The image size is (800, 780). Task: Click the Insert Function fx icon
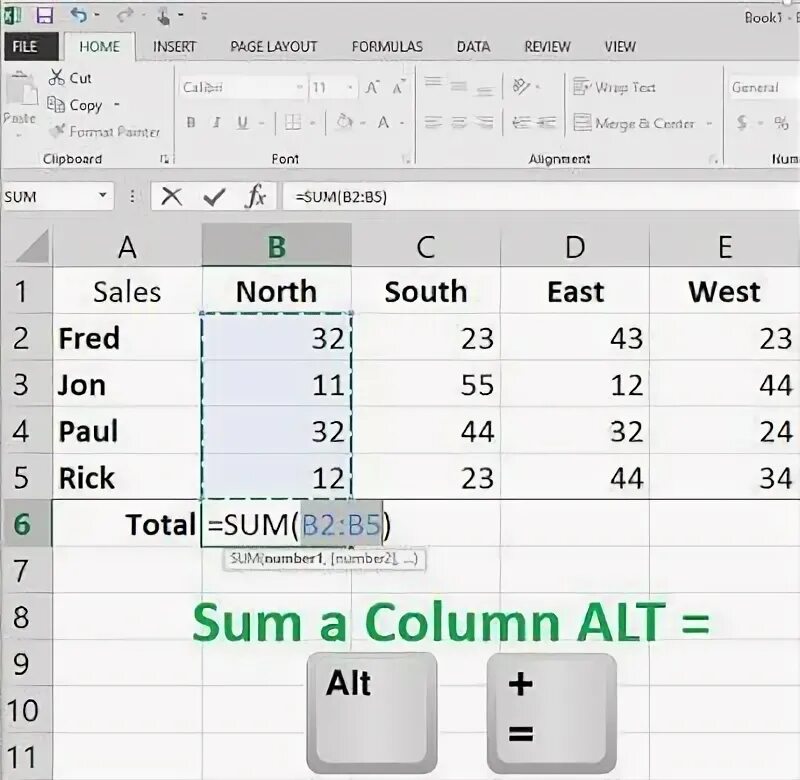pyautogui.click(x=256, y=196)
